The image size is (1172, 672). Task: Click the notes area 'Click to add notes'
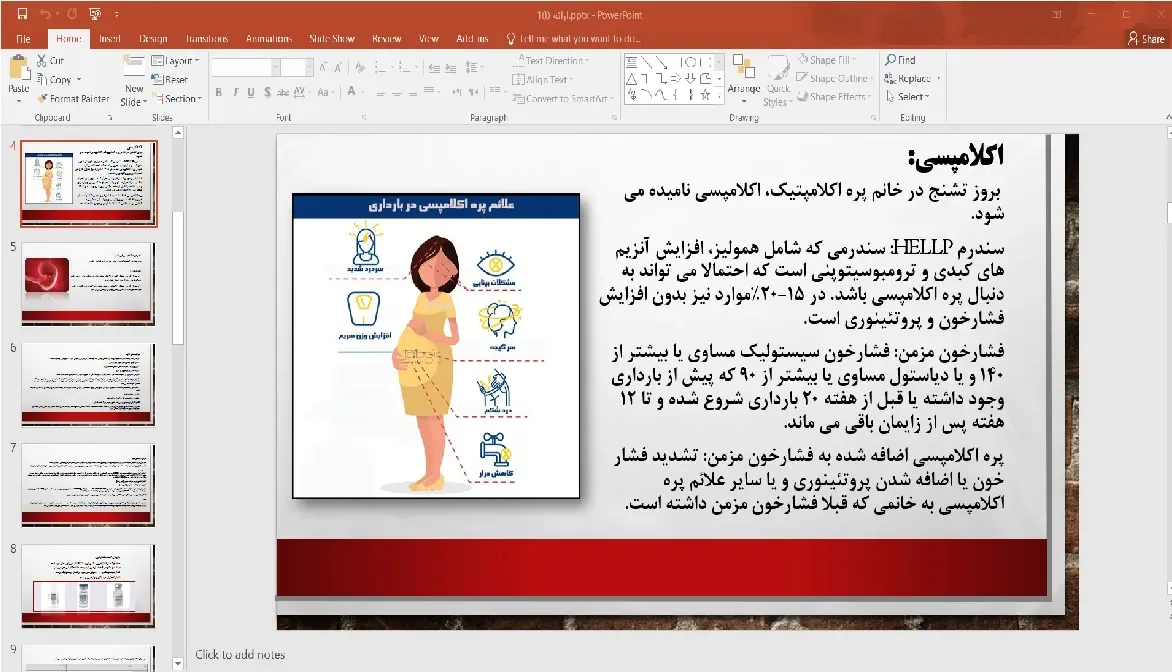point(240,654)
